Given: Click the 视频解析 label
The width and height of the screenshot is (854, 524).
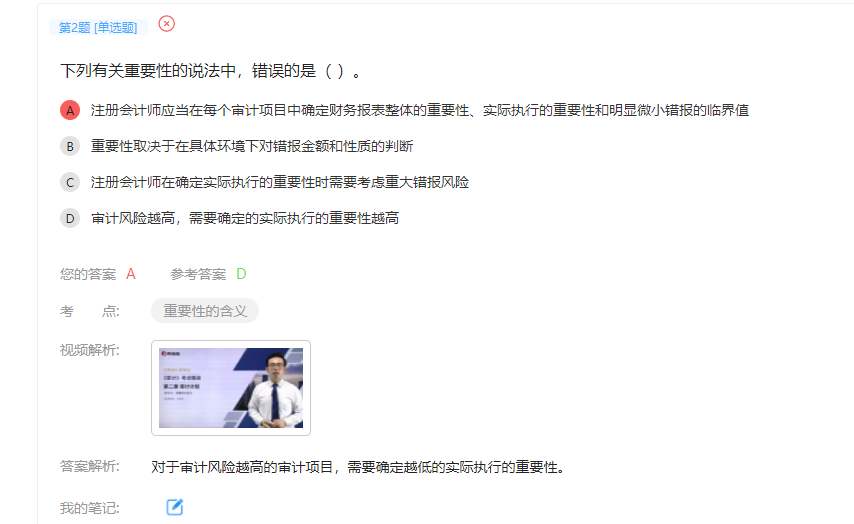Looking at the screenshot, I should tap(89, 350).
